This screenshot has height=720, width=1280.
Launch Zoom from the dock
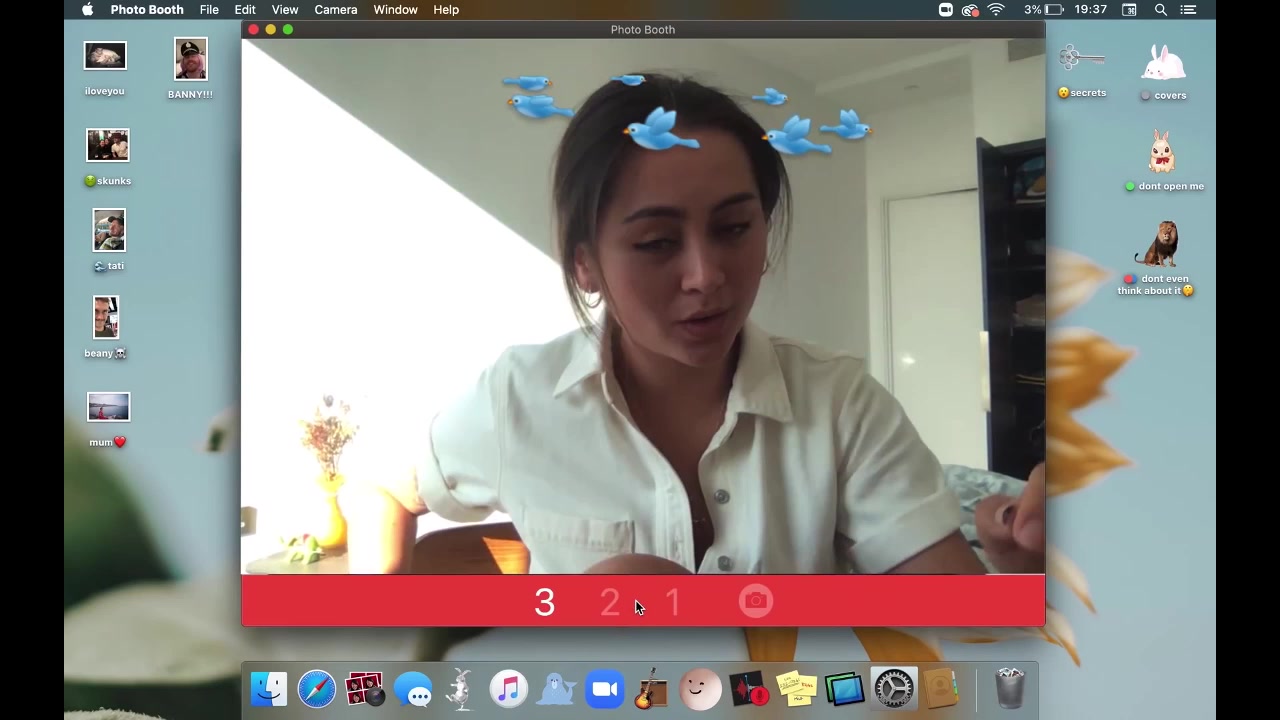(x=605, y=689)
